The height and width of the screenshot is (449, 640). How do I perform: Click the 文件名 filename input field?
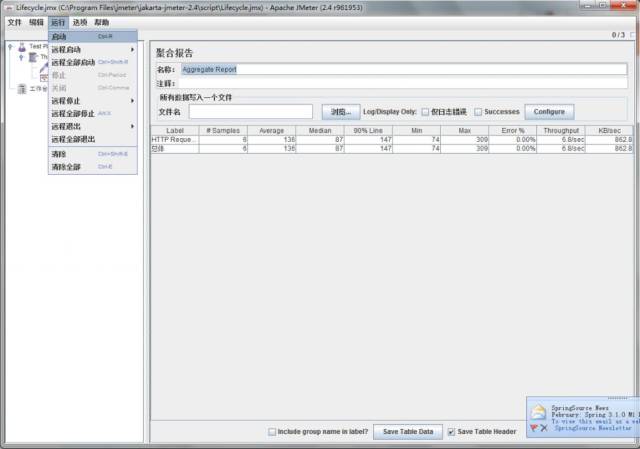pyautogui.click(x=251, y=112)
